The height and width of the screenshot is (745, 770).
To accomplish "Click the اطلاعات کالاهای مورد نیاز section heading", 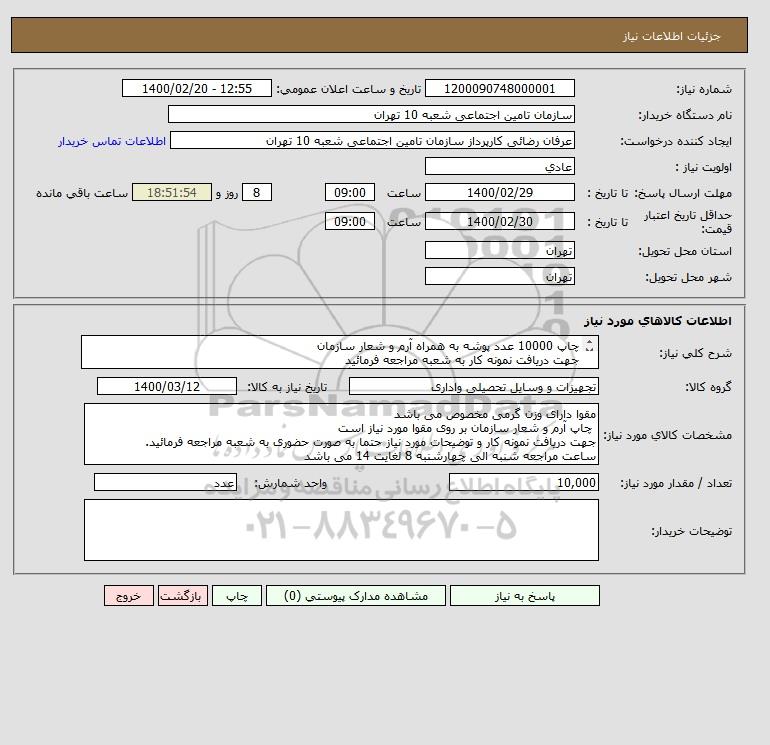I will point(658,321).
